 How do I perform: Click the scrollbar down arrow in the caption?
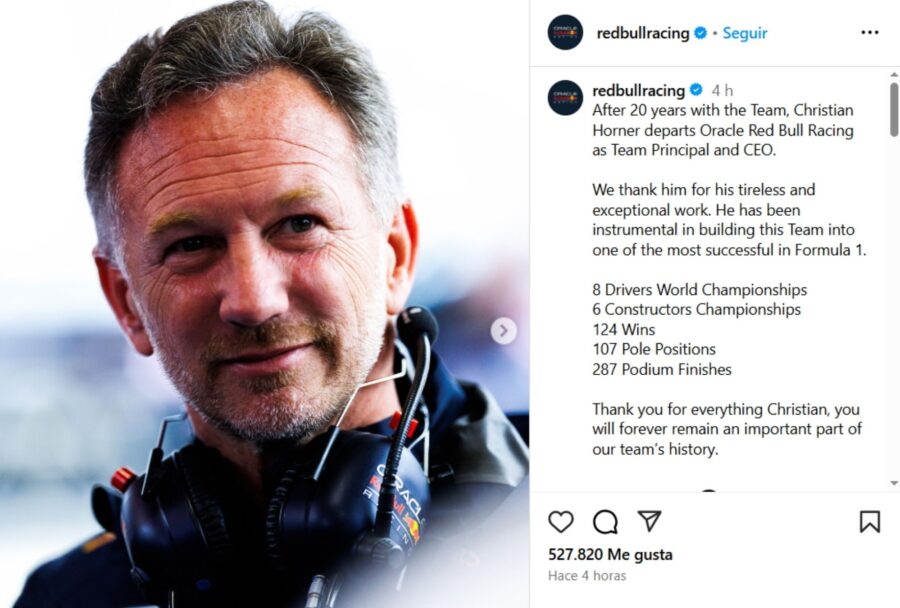[x=894, y=483]
